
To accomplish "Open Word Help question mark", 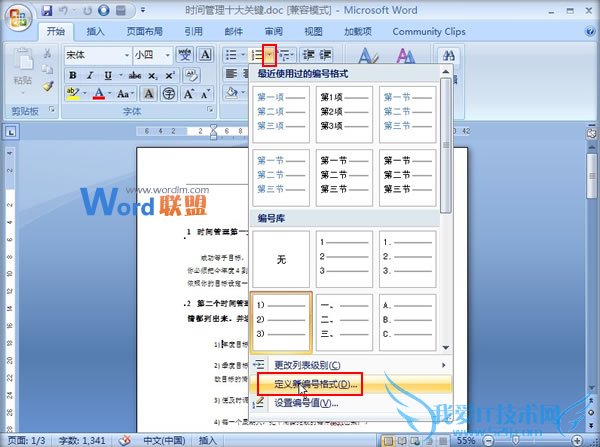I will 590,31.
